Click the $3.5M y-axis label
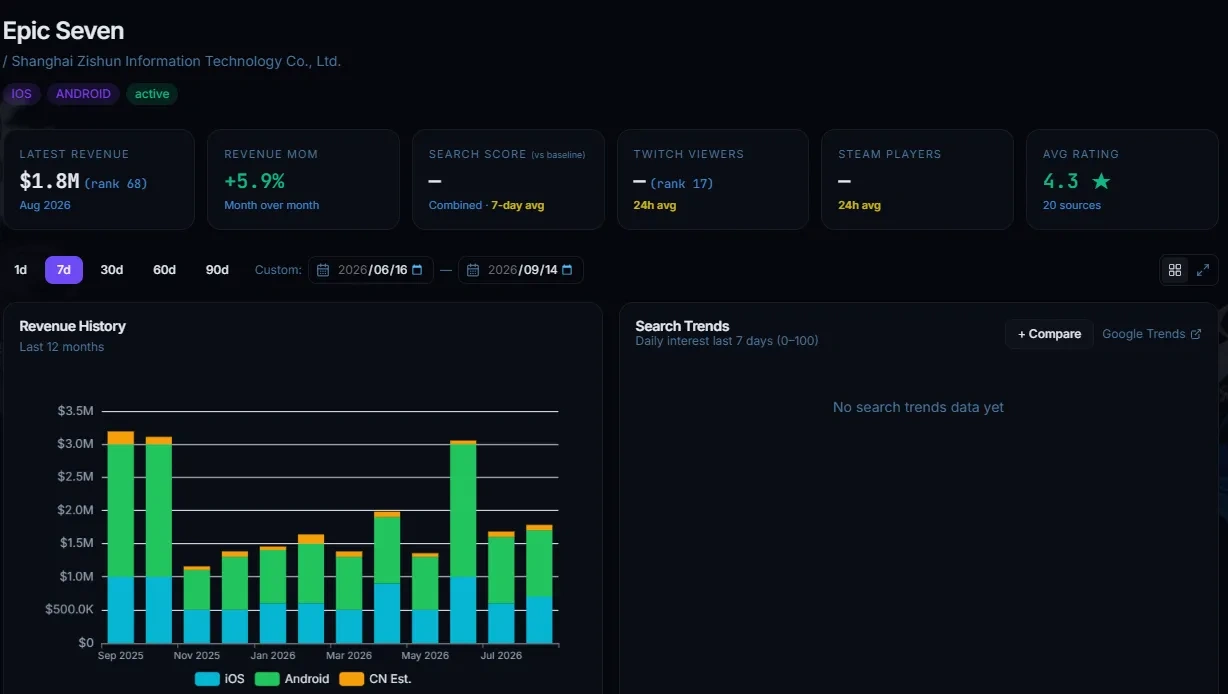The height and width of the screenshot is (694, 1228). [77, 411]
